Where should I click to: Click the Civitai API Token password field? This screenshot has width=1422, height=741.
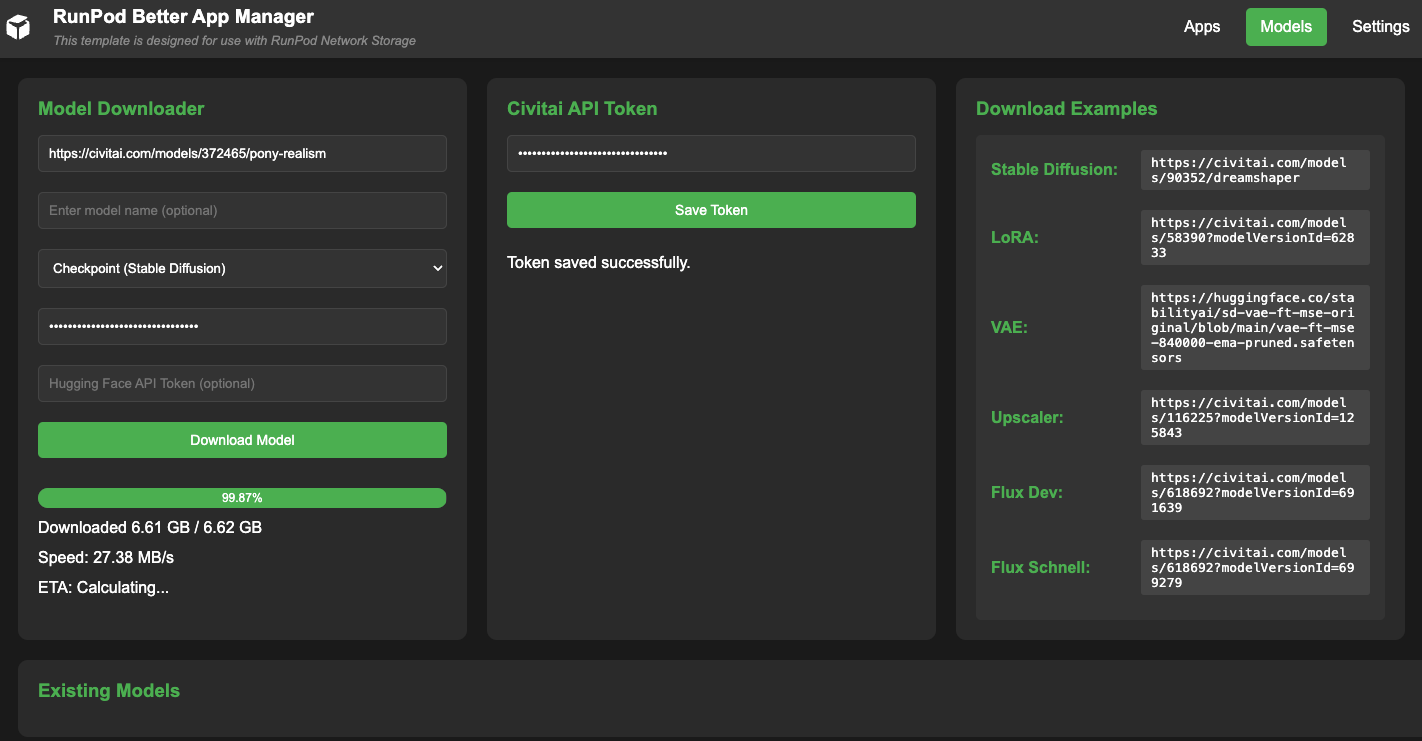coord(711,154)
